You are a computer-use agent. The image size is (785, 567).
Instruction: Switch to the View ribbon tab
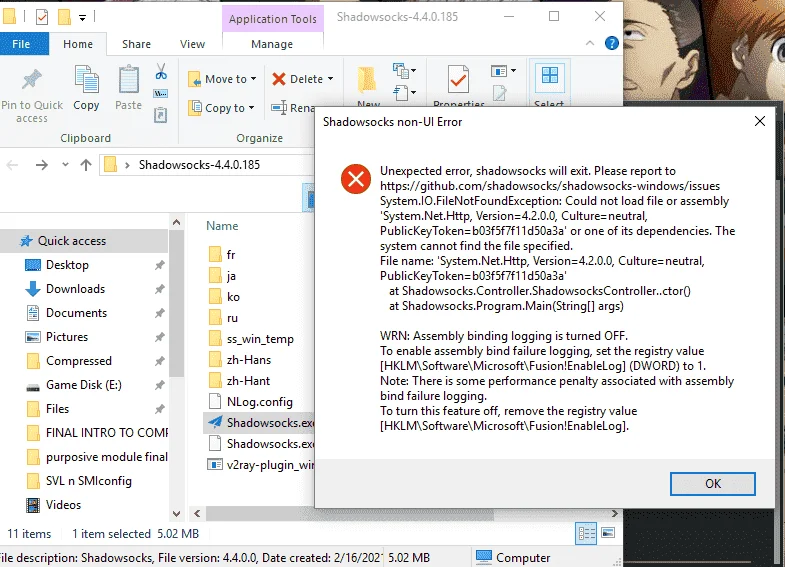point(192,44)
